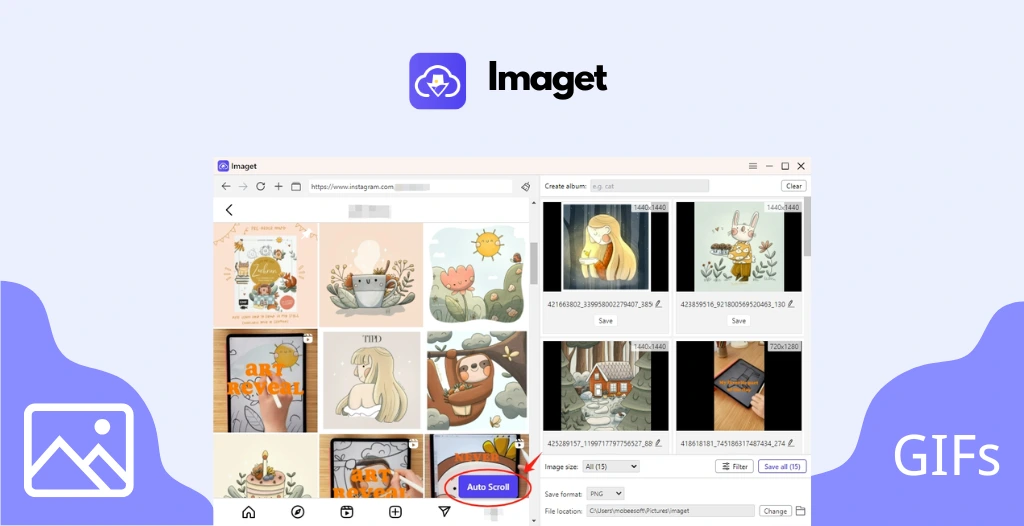Open Instagram messages paper plane icon
Image resolution: width=1024 pixels, height=526 pixels.
444,512
